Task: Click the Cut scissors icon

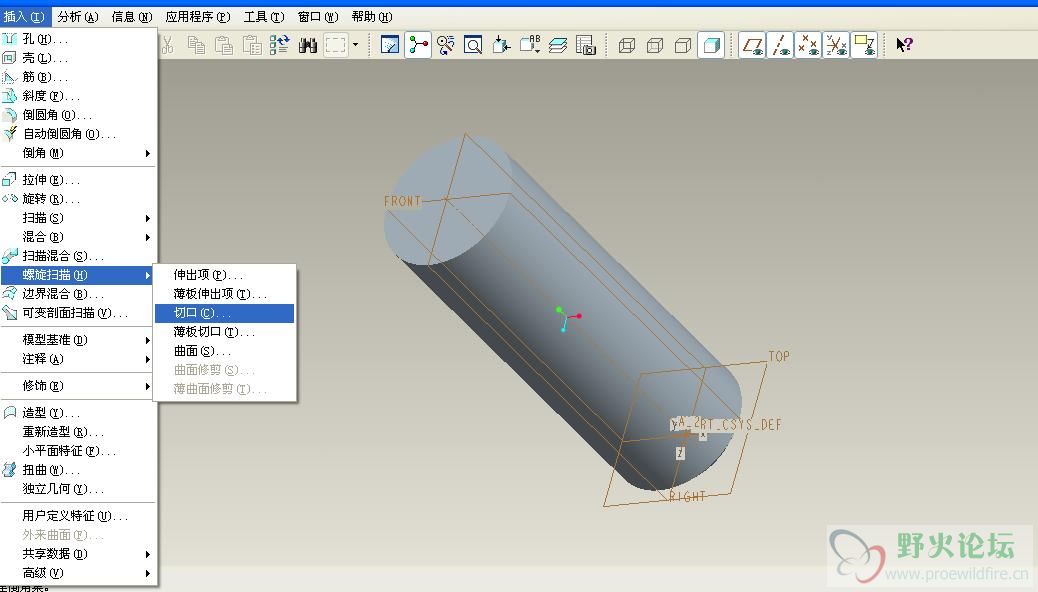Action: coord(167,45)
